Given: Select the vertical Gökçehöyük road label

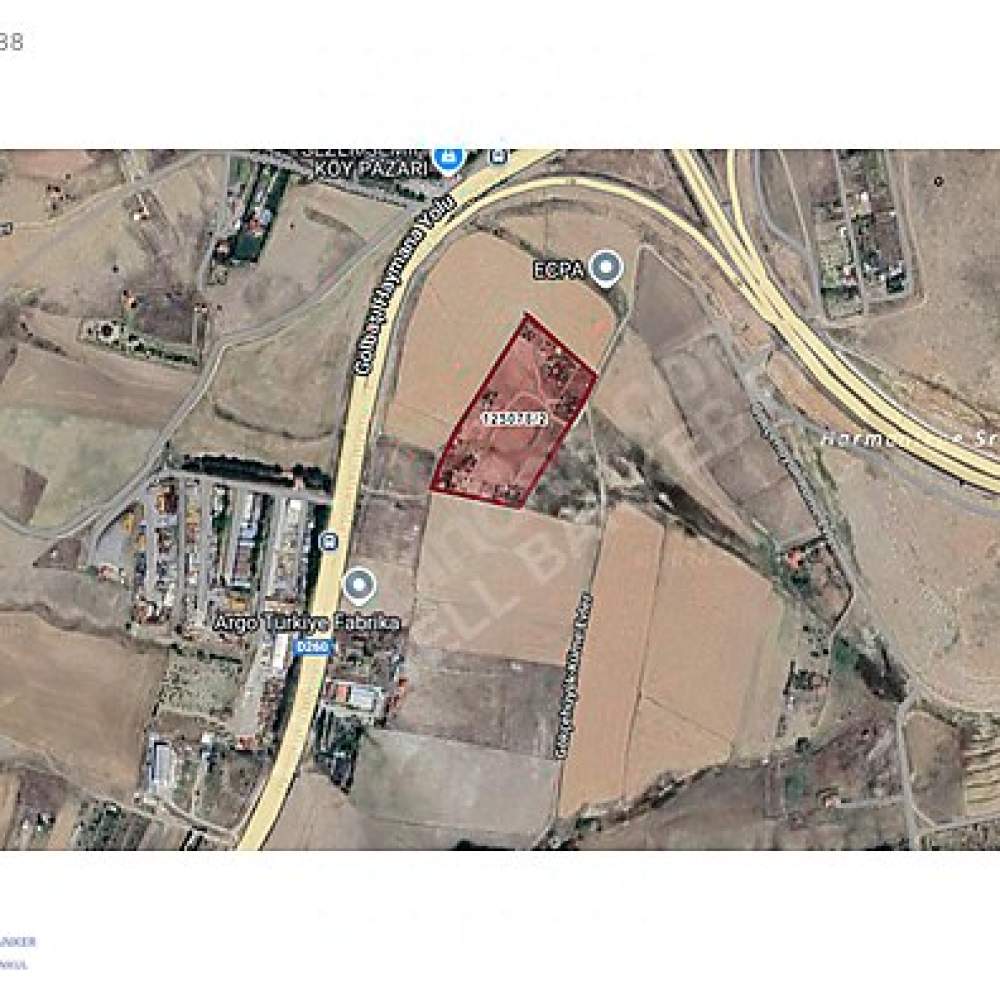Looking at the screenshot, I should click(x=574, y=676).
